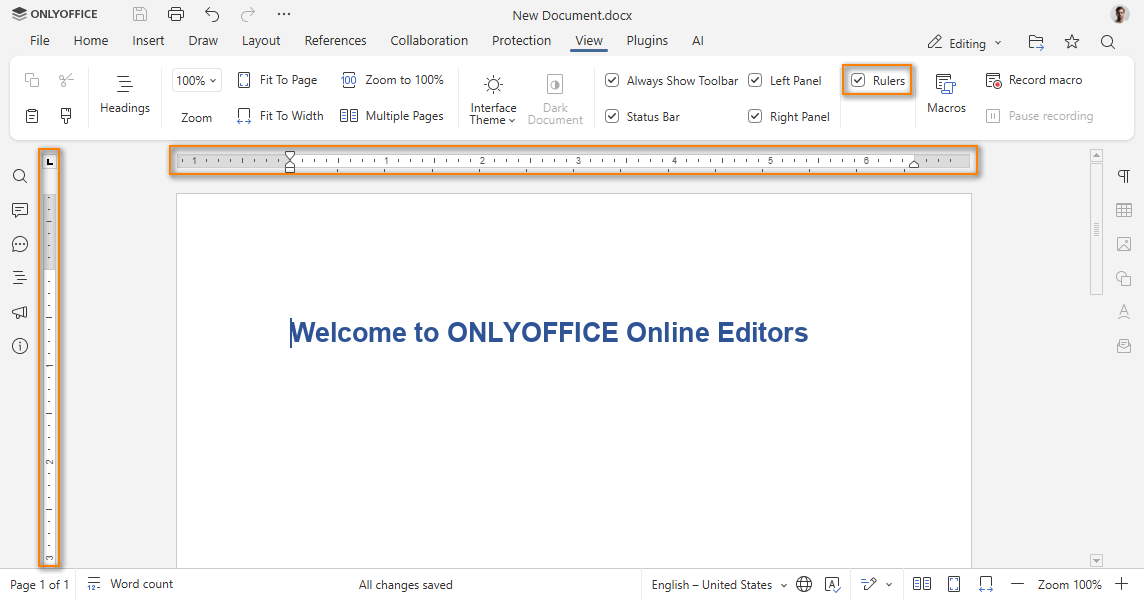Open Mail merge icon in right sidebar
This screenshot has width=1144, height=600.
[1124, 346]
